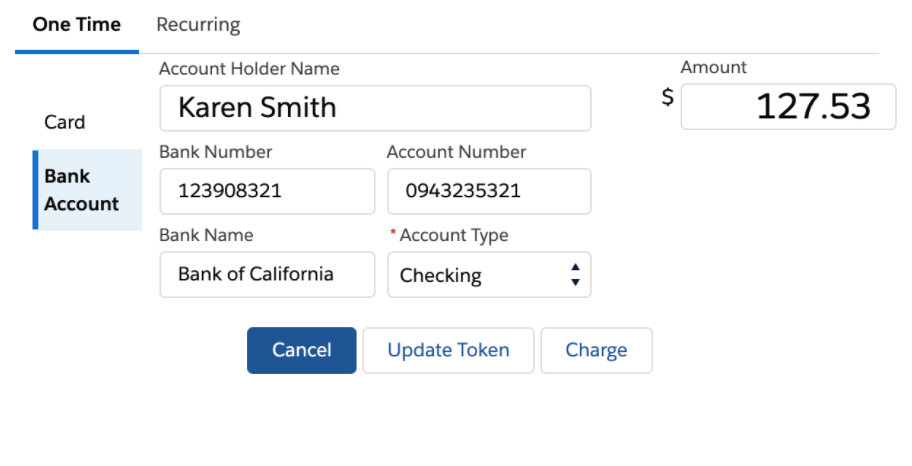912x466 pixels.
Task: Click the Account Type up-down arrows
Action: coord(575,275)
